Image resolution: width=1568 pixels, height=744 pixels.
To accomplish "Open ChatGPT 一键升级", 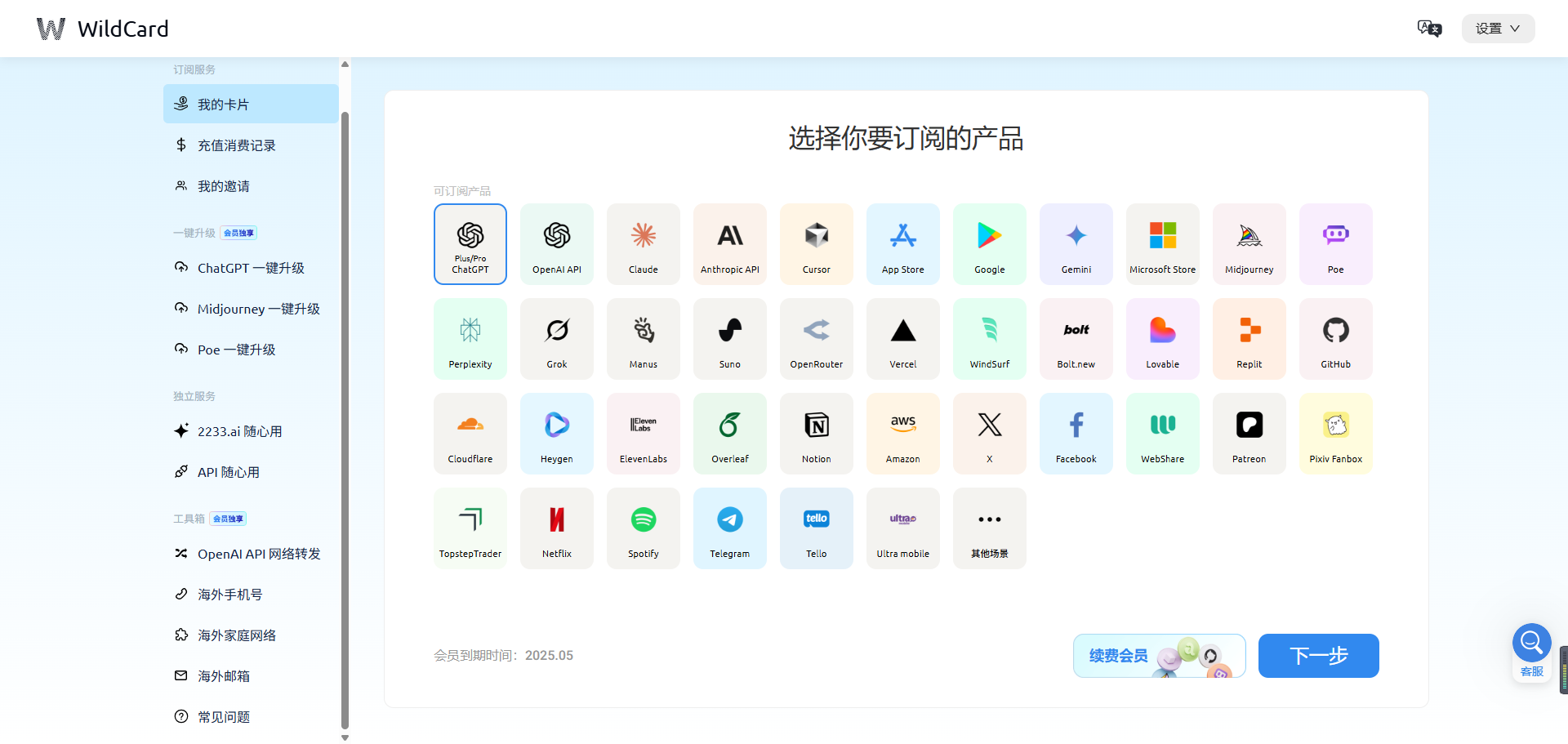I will pos(251,267).
